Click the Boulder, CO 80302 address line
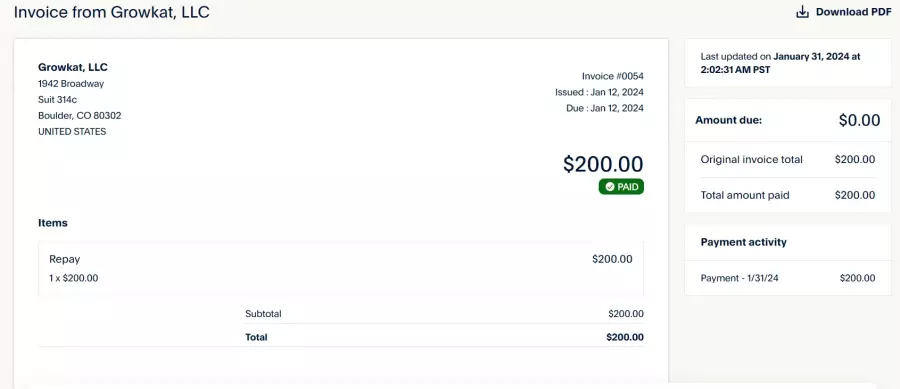The width and height of the screenshot is (900, 389). click(x=80, y=115)
